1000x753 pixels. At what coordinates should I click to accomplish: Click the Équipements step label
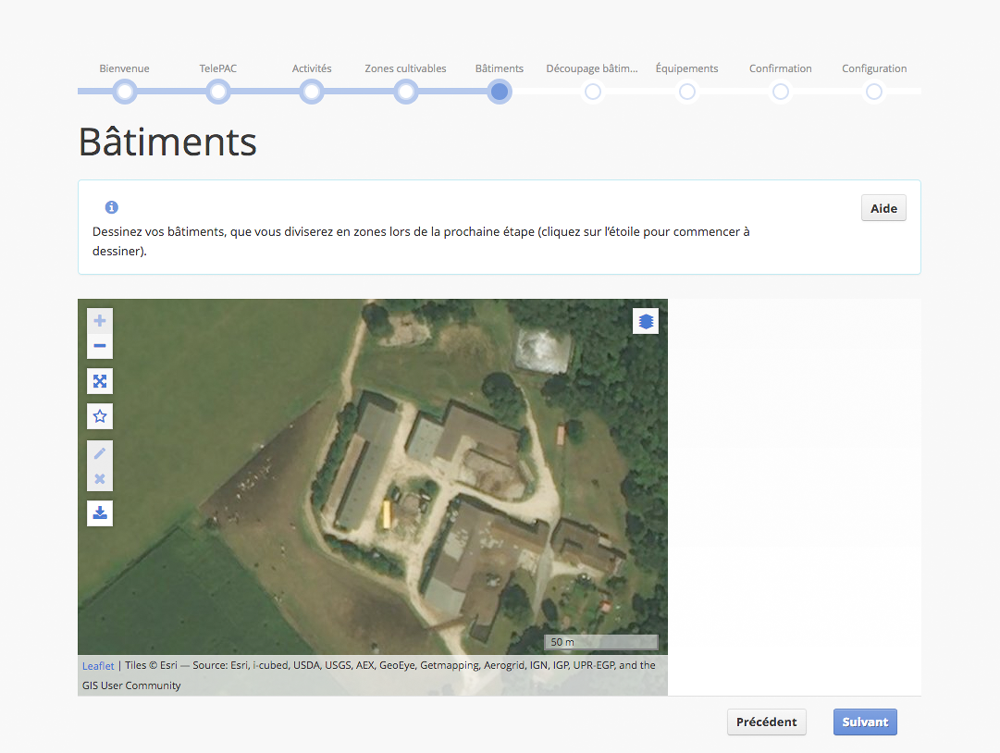(687, 68)
